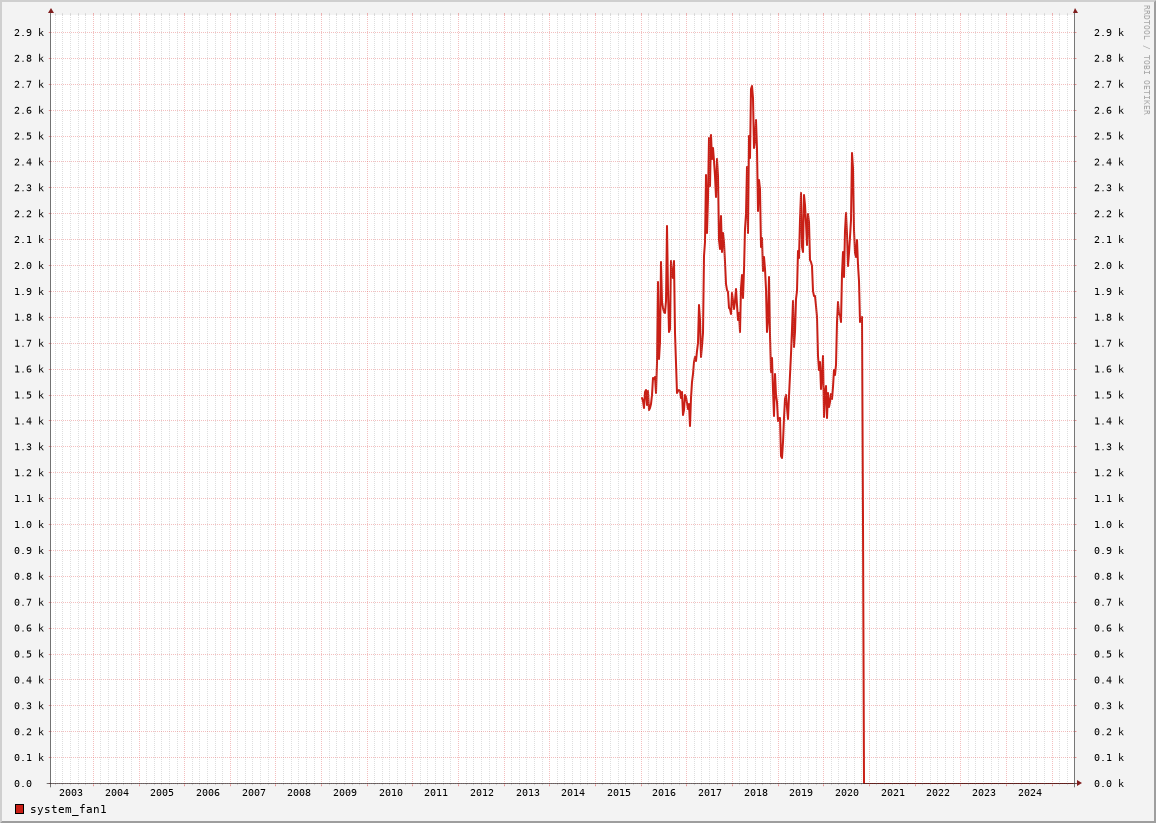Click the 1.5 k label on right axis

click(1109, 395)
